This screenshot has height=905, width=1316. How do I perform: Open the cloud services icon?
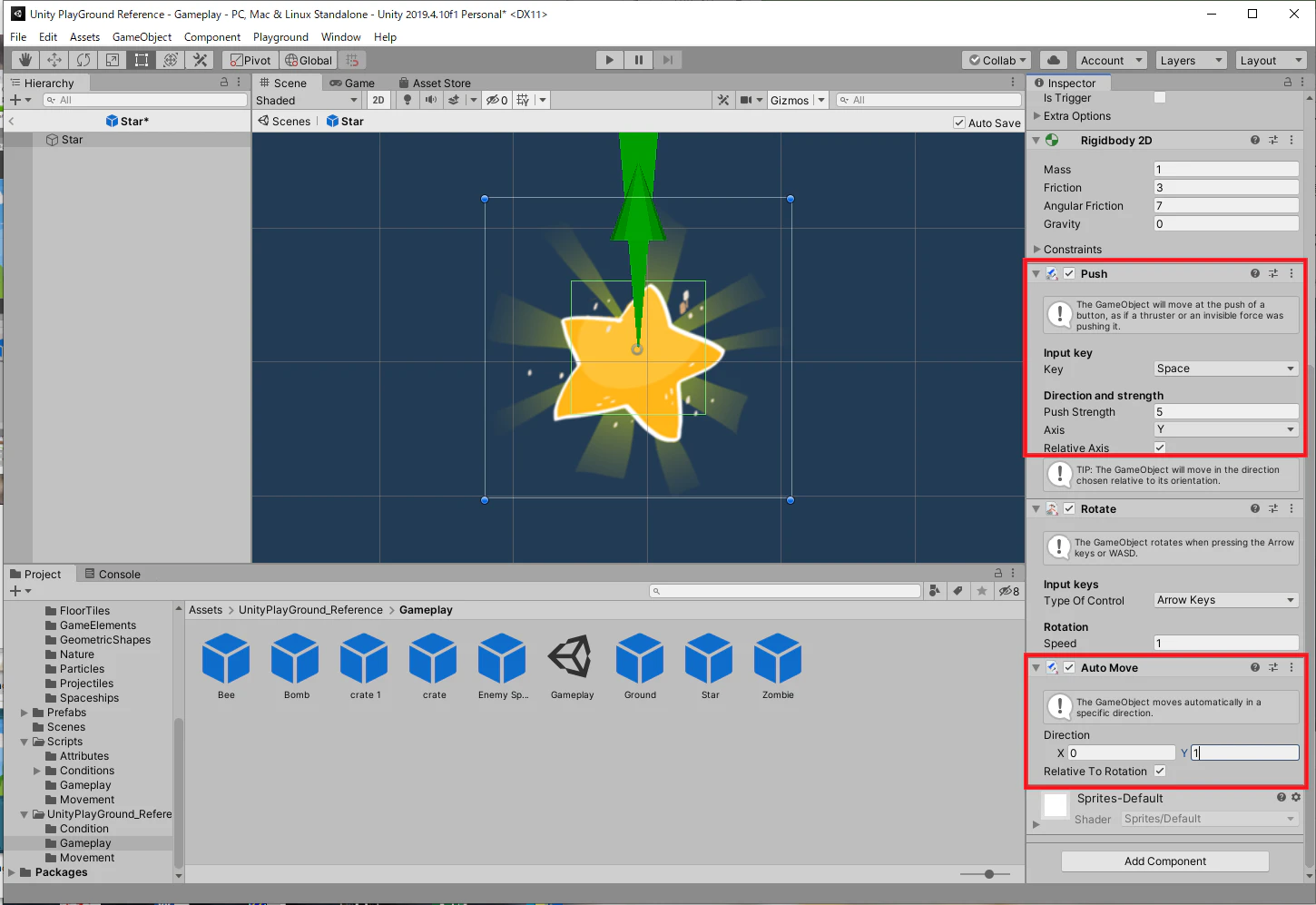coord(1053,60)
